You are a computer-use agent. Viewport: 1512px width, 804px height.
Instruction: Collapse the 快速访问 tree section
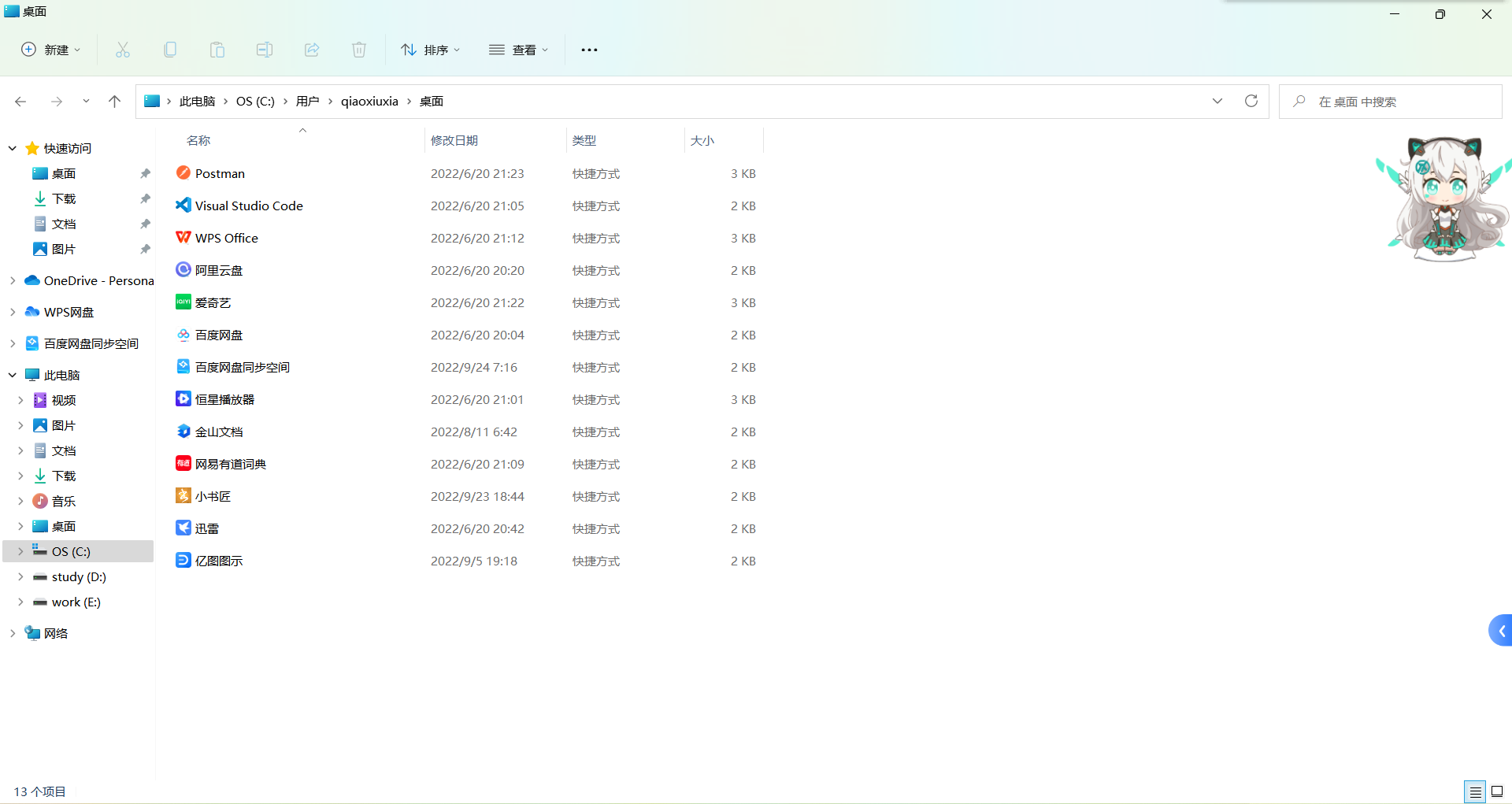(x=13, y=148)
